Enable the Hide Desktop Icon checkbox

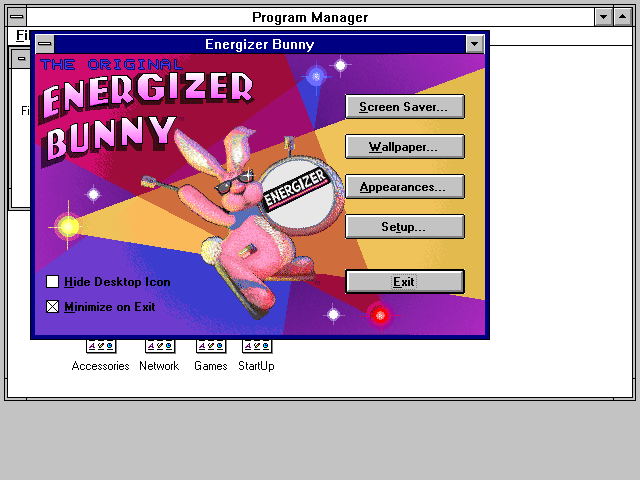pos(52,282)
